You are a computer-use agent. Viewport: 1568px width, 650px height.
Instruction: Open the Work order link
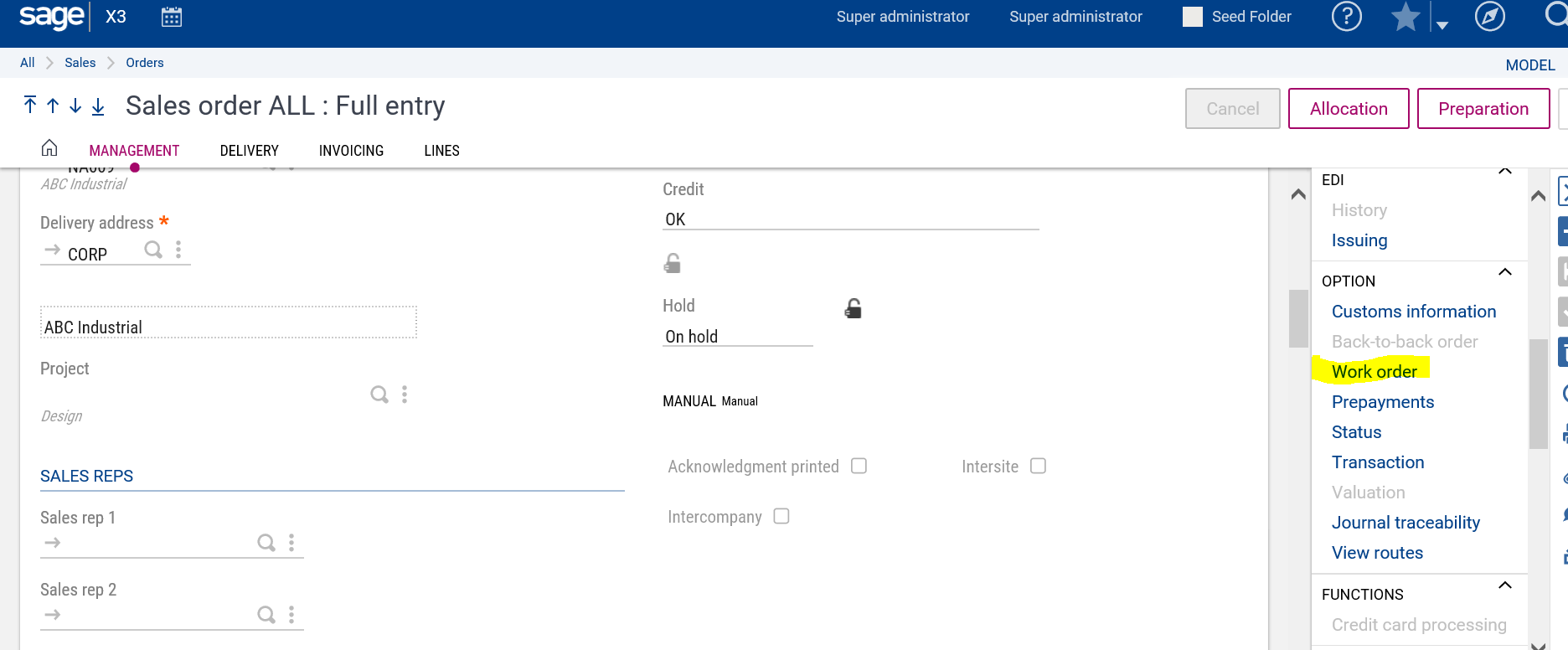coord(1374,372)
